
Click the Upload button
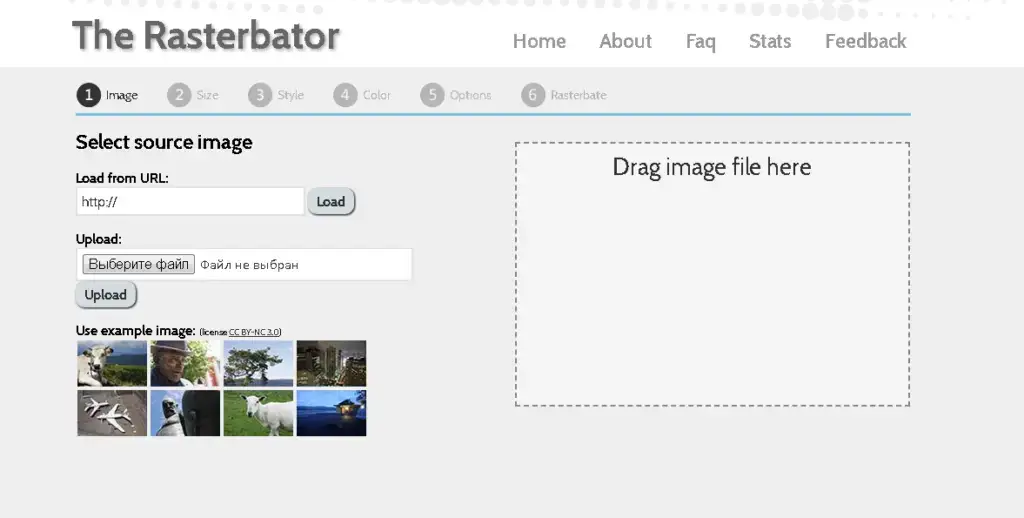pos(106,295)
